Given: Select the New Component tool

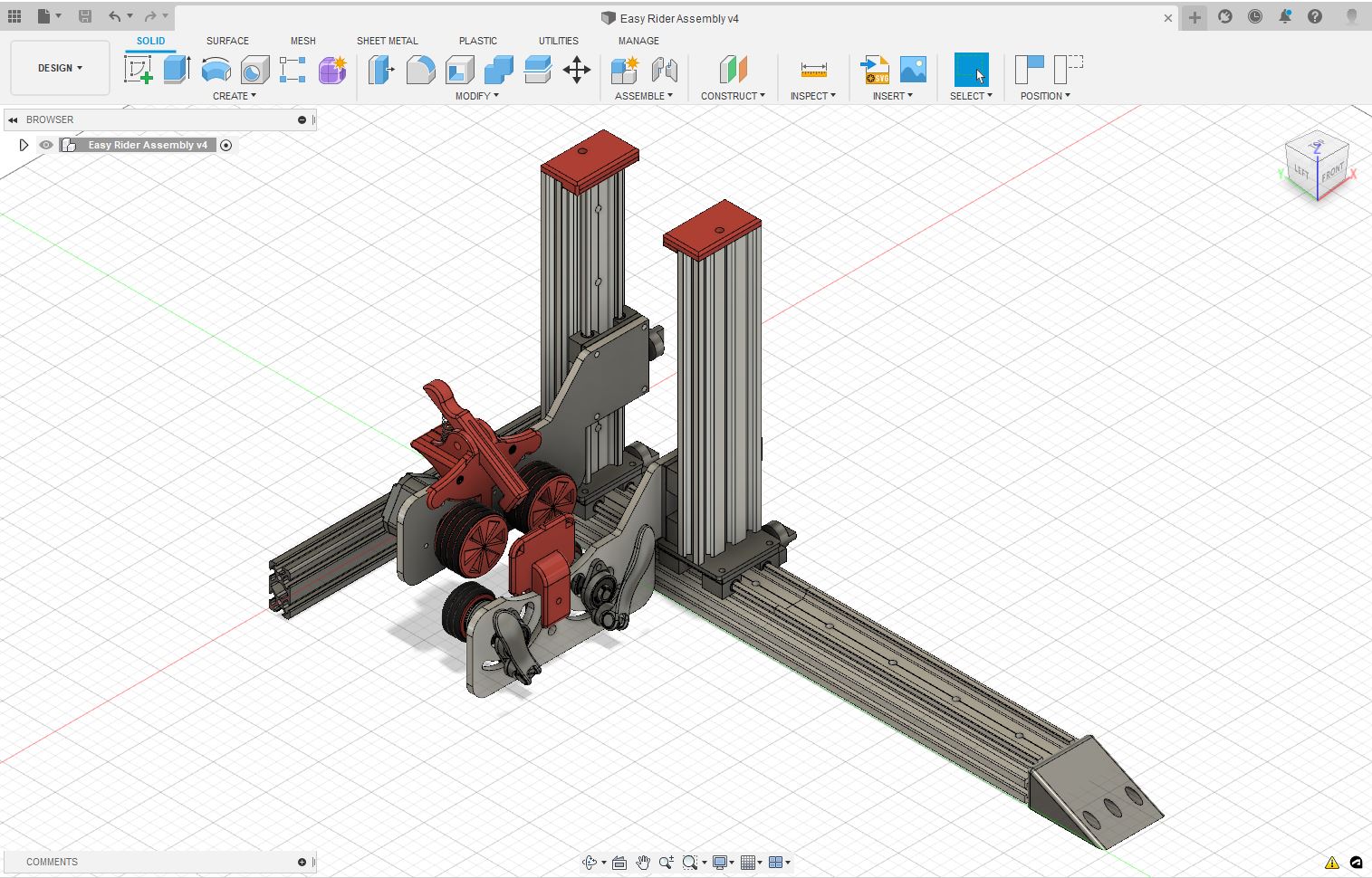Looking at the screenshot, I should pos(625,70).
